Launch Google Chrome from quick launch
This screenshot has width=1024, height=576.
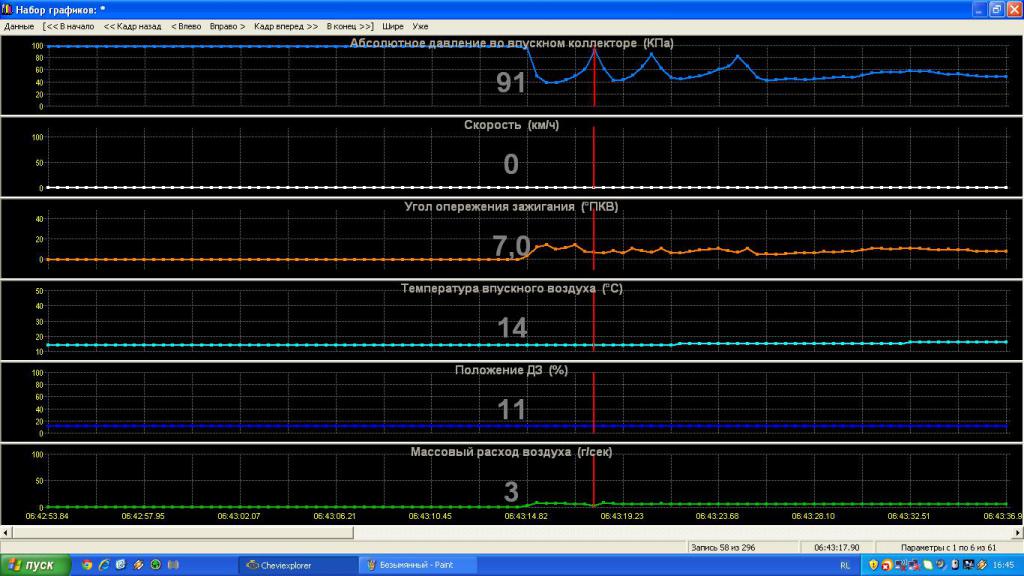tap(87, 565)
